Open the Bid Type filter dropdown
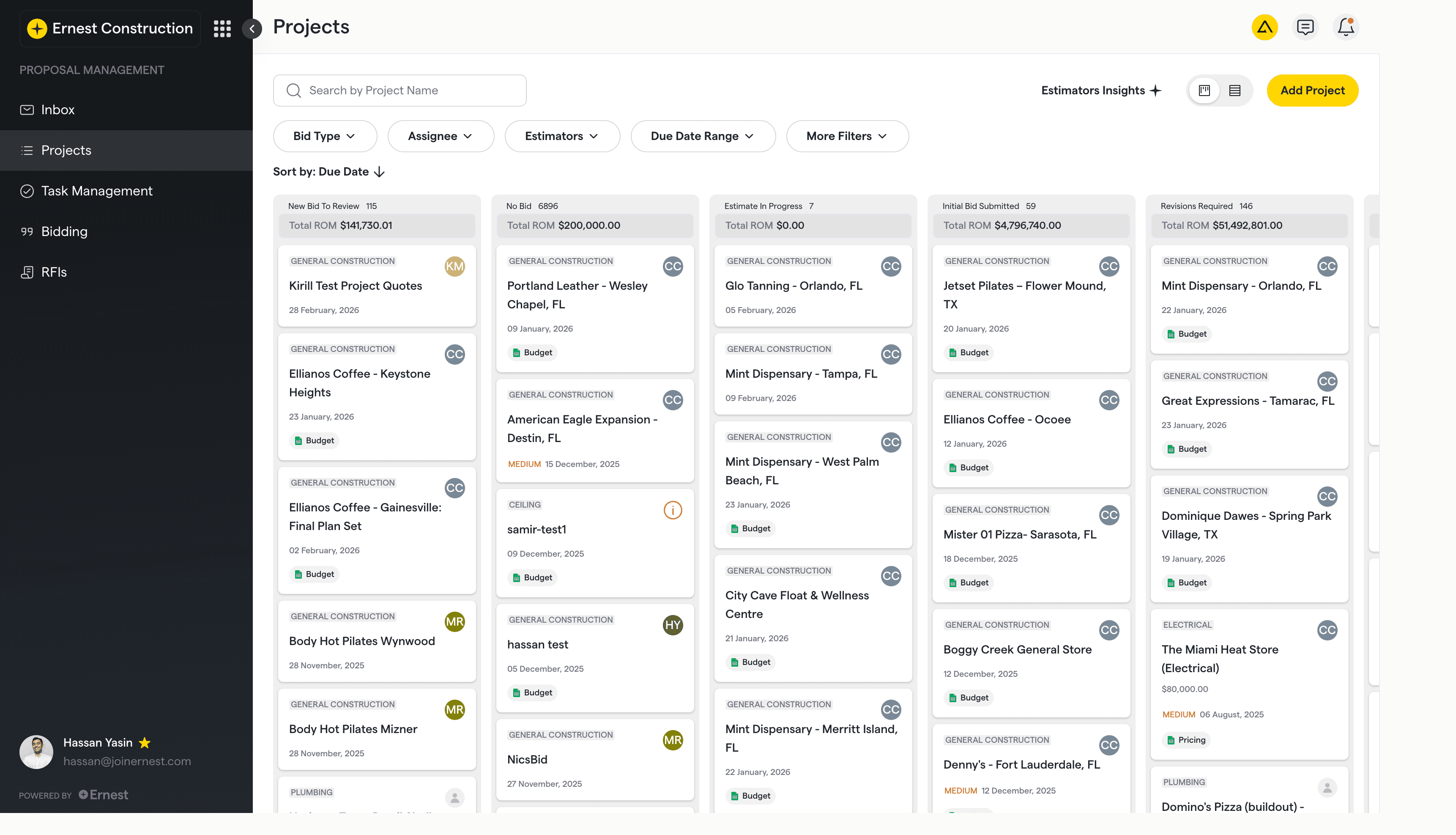The height and width of the screenshot is (835, 1456). pyautogui.click(x=325, y=136)
